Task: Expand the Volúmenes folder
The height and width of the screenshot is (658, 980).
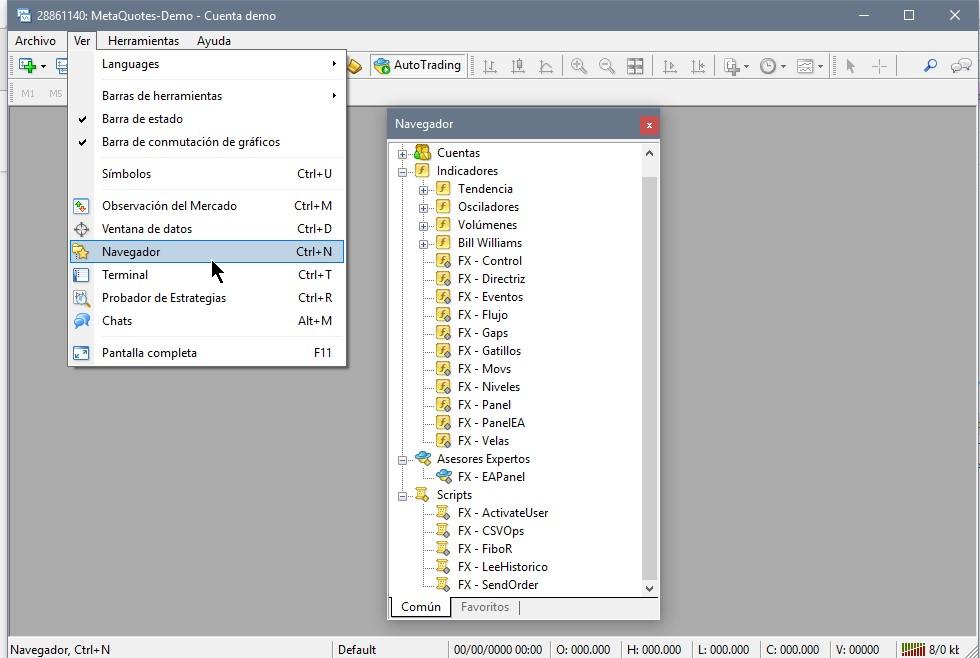Action: [x=423, y=226]
